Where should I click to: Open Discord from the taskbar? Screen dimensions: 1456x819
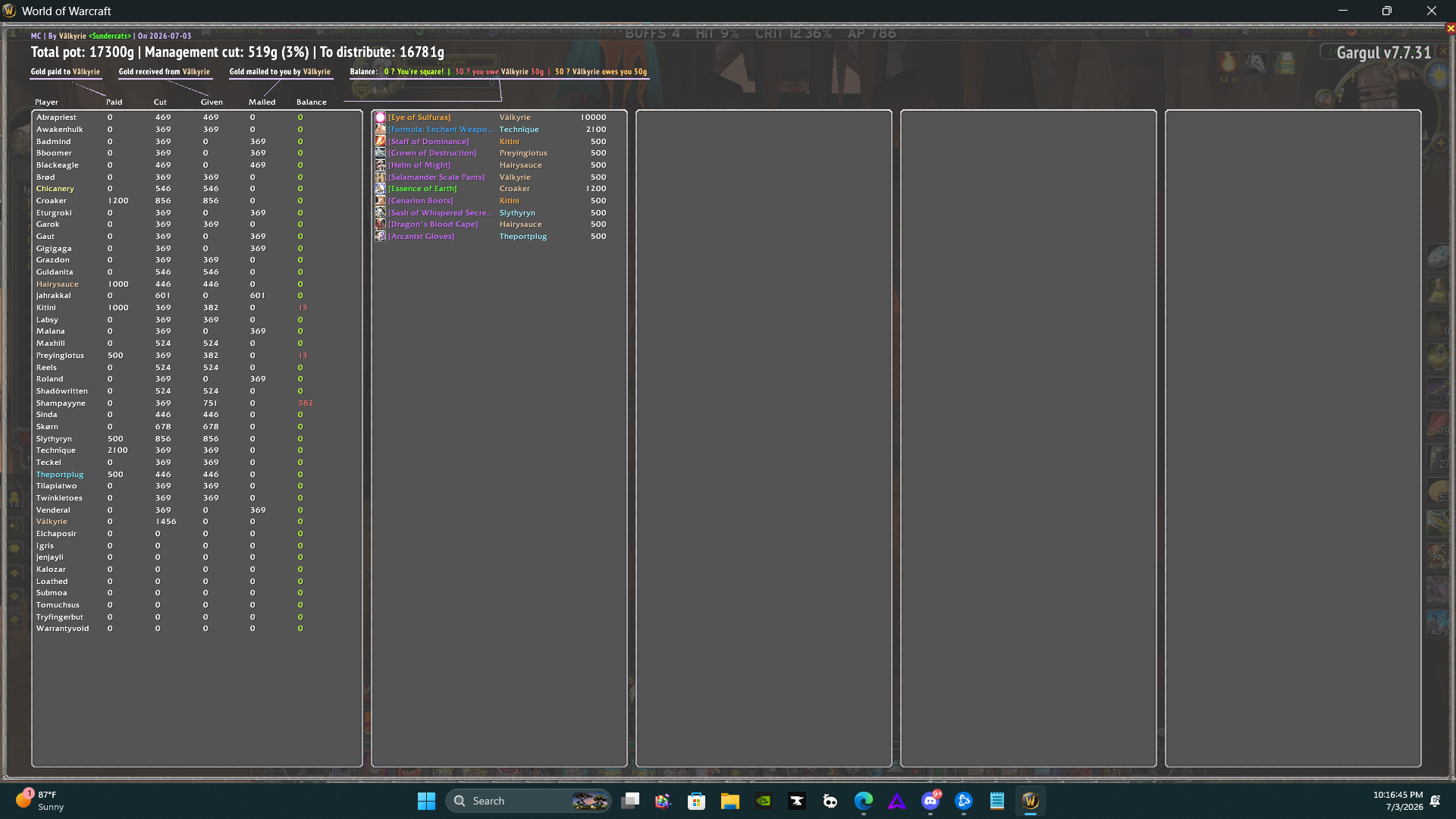pyautogui.click(x=930, y=801)
